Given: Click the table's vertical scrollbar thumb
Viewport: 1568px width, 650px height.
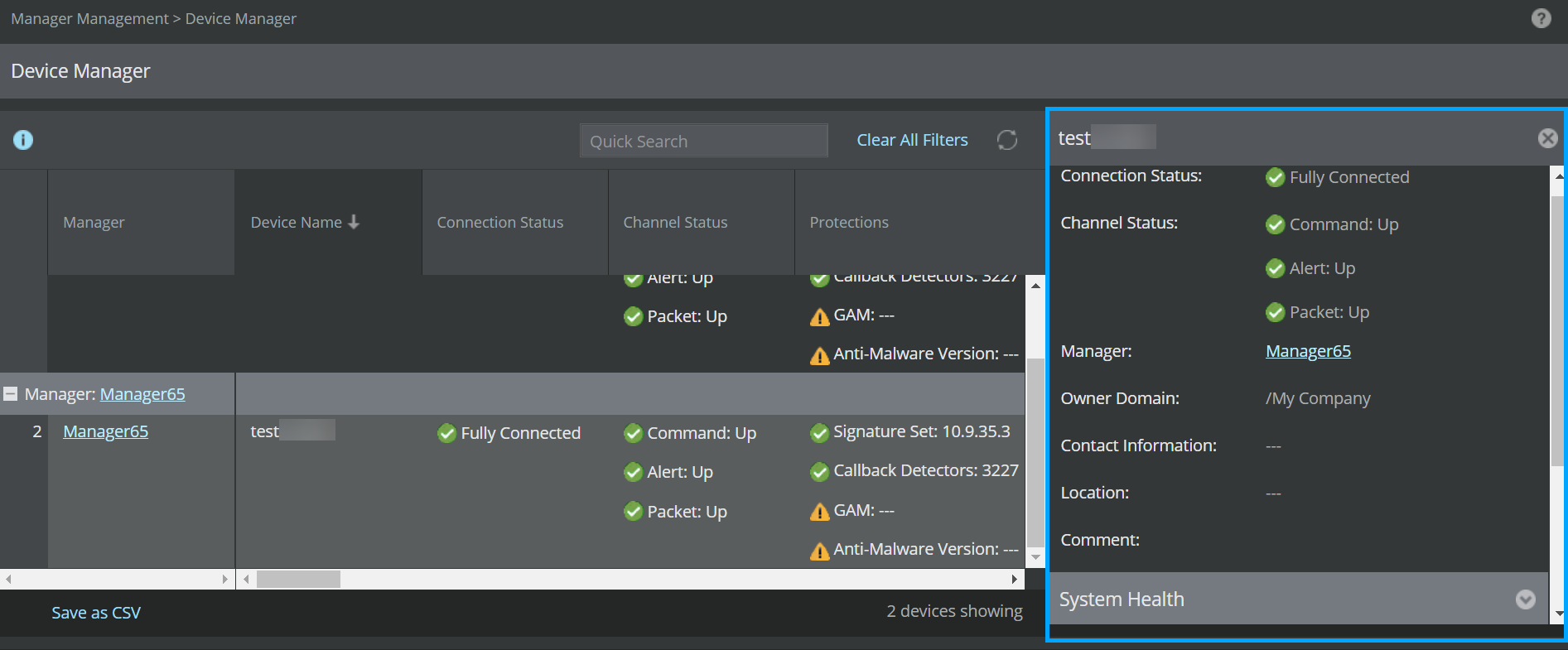Looking at the screenshot, I should (x=1035, y=452).
